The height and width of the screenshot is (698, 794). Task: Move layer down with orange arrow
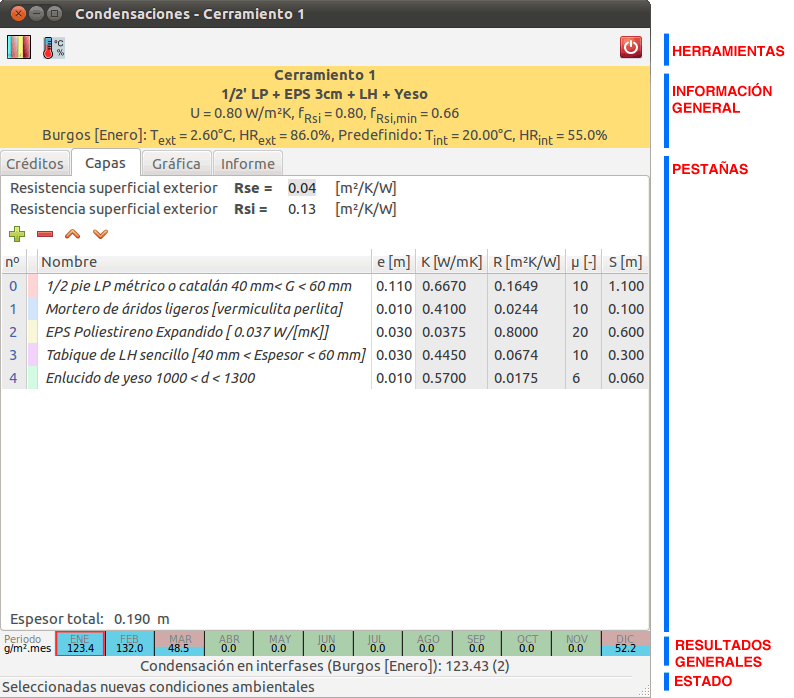click(x=99, y=234)
